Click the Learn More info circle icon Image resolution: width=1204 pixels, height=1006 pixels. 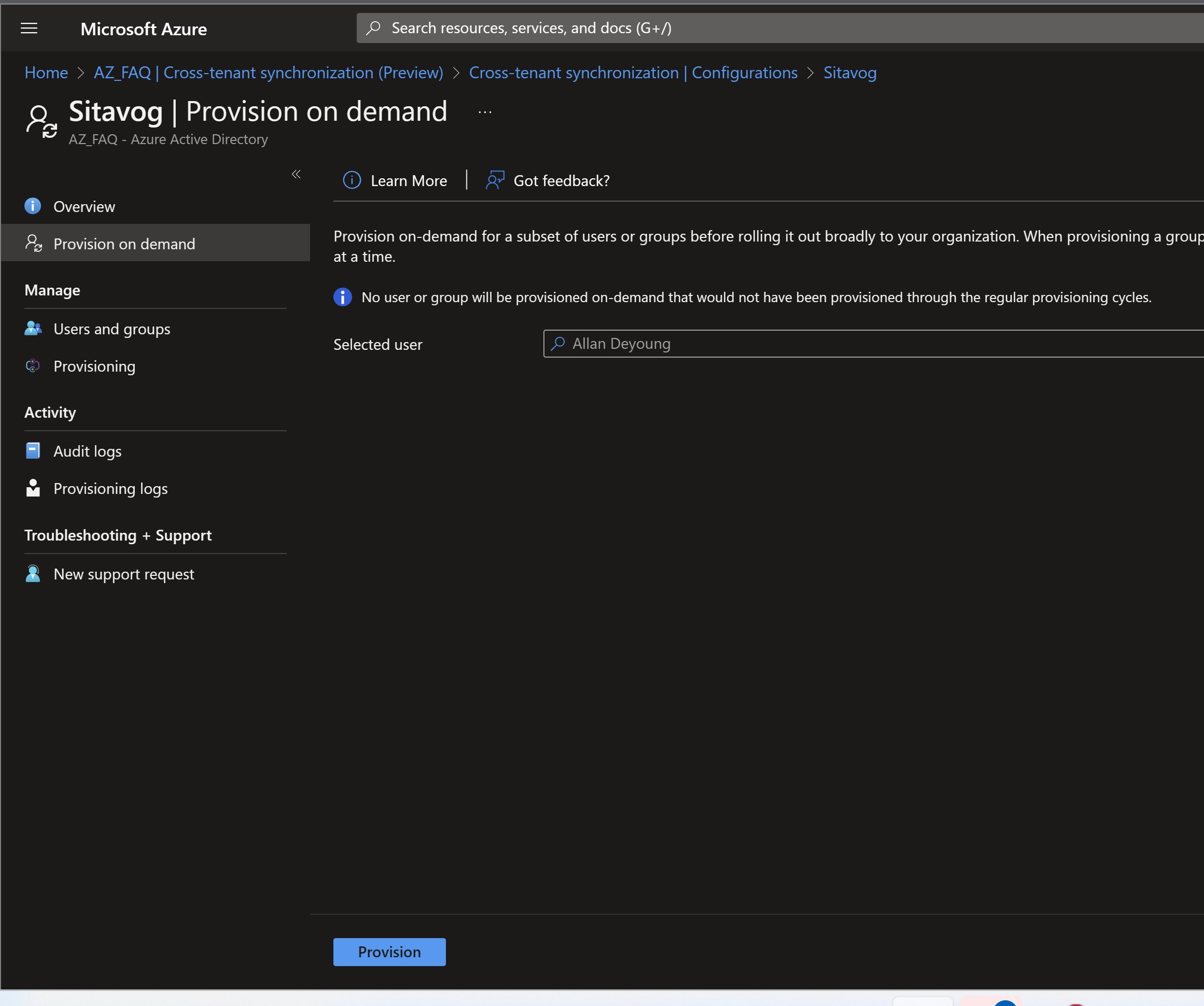352,180
